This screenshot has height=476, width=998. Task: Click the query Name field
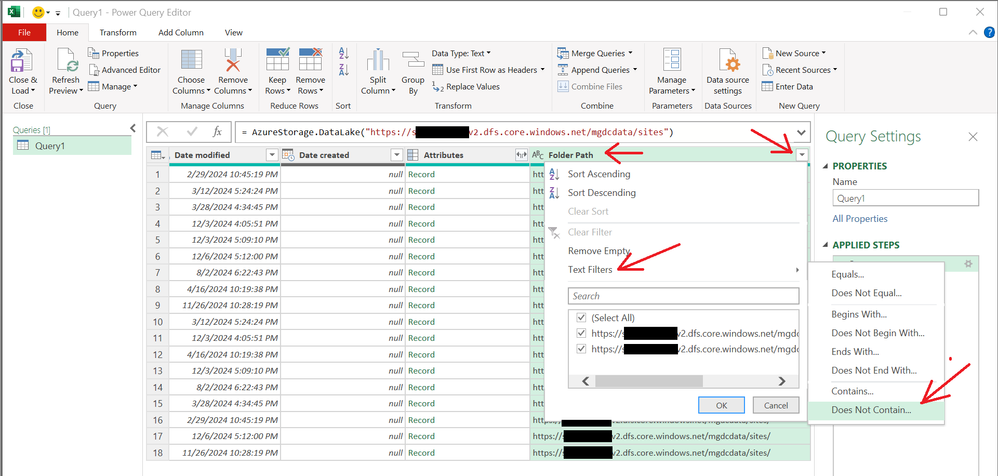(x=905, y=198)
